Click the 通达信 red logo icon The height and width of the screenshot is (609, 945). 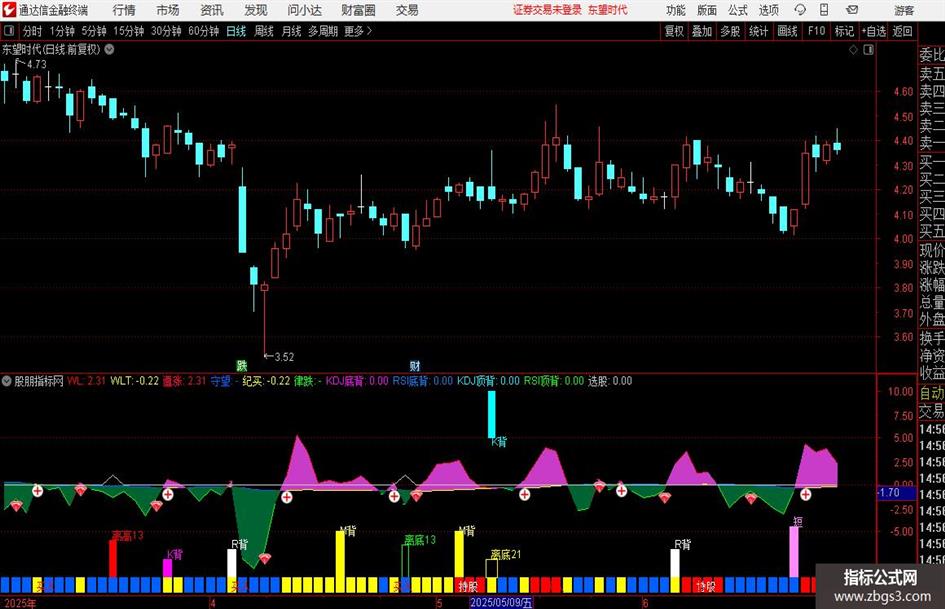coord(8,10)
